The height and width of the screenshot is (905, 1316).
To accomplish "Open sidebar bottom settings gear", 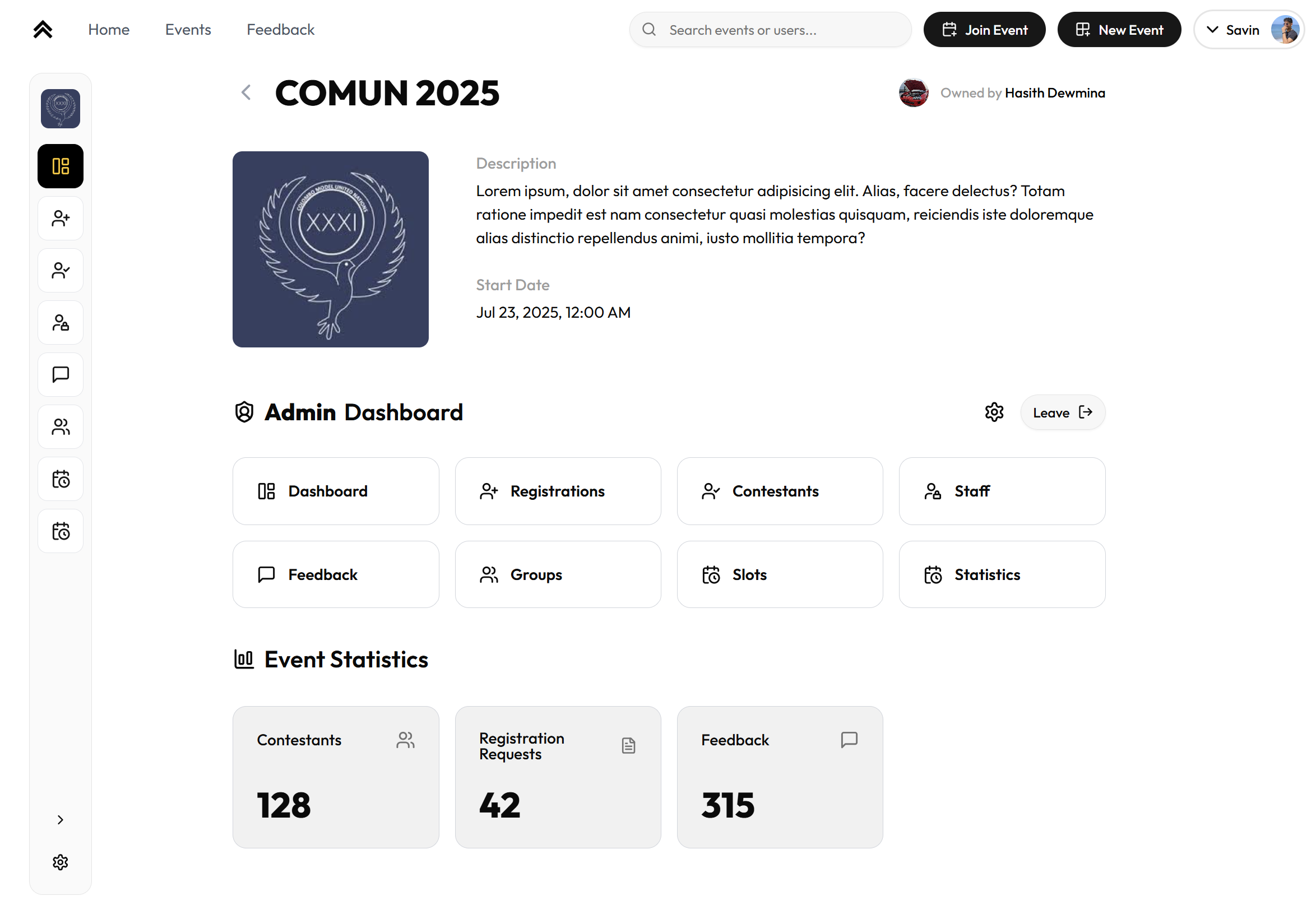I will click(60, 862).
